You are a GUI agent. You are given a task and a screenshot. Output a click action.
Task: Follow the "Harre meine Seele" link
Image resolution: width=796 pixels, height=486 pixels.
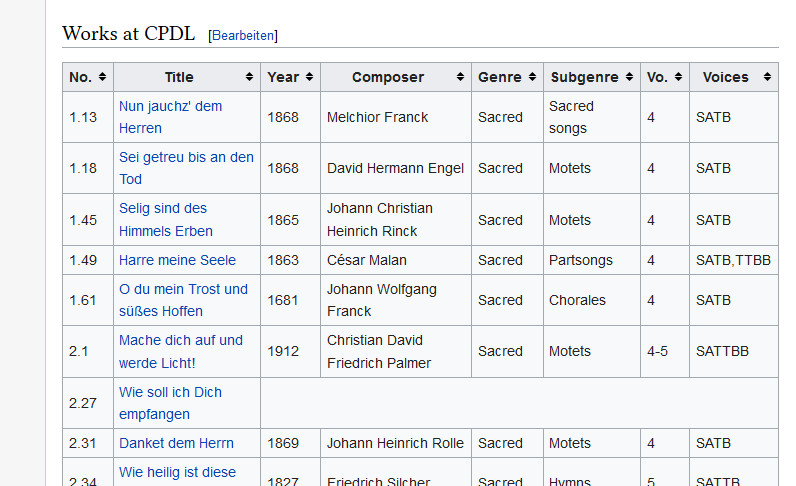point(177,260)
